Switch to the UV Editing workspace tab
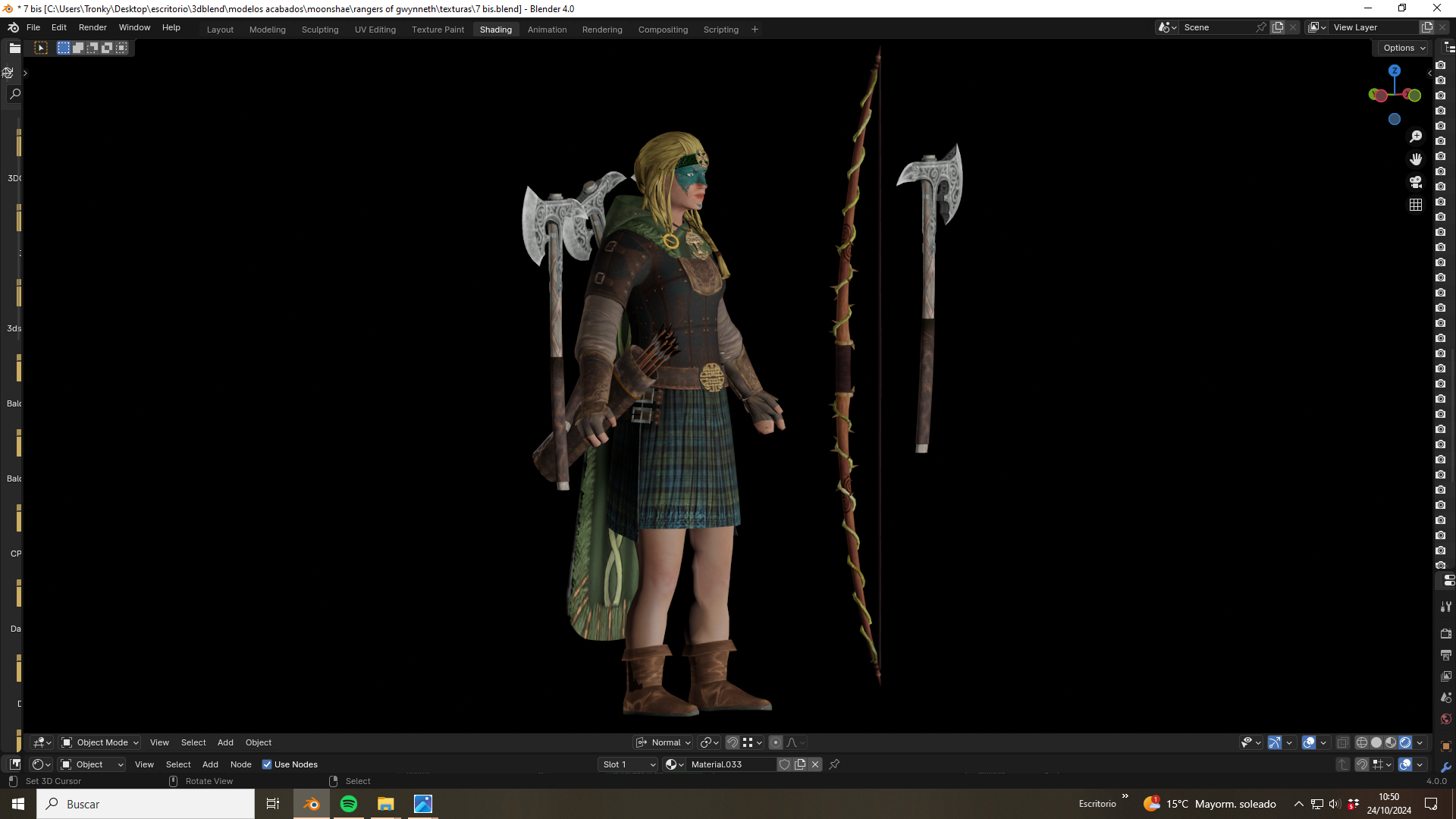The image size is (1456, 819). [375, 30]
